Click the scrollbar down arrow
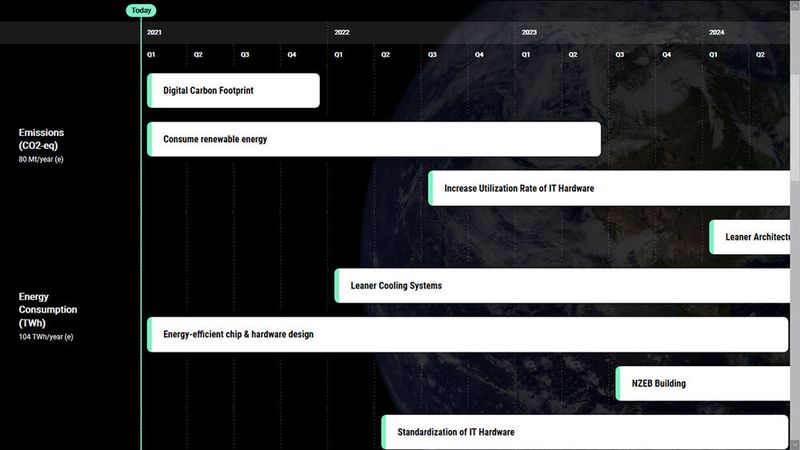The image size is (800, 450). (795, 445)
